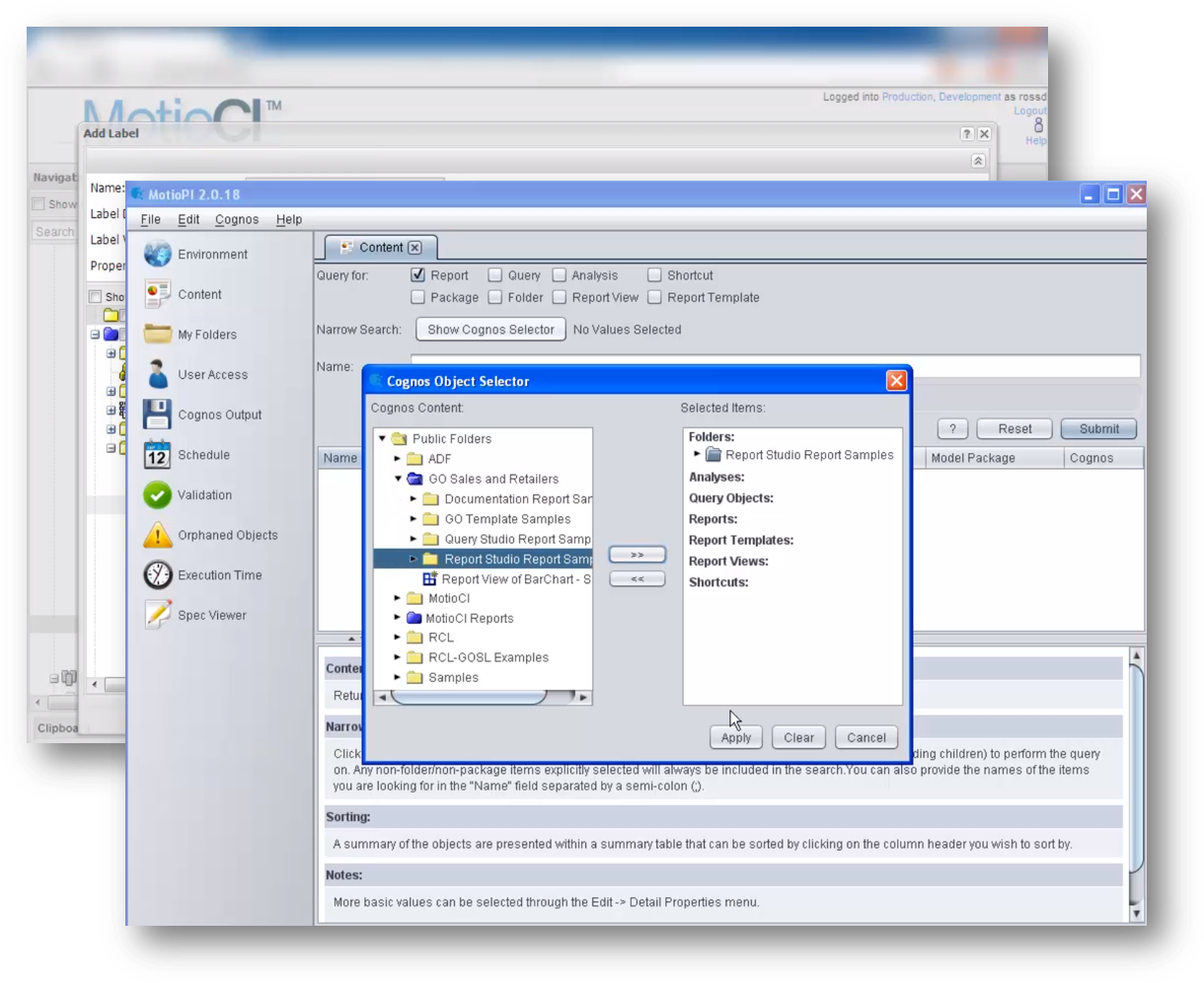
Task: Collapse the GO Sales and Retailers node
Action: (398, 479)
